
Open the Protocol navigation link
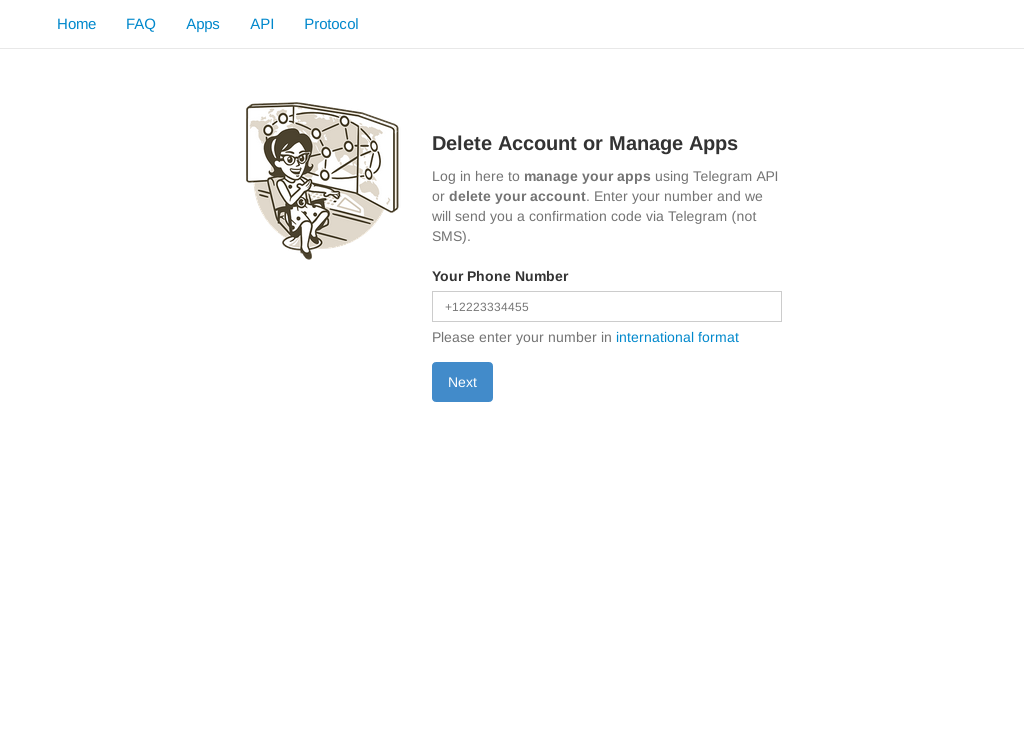(331, 24)
